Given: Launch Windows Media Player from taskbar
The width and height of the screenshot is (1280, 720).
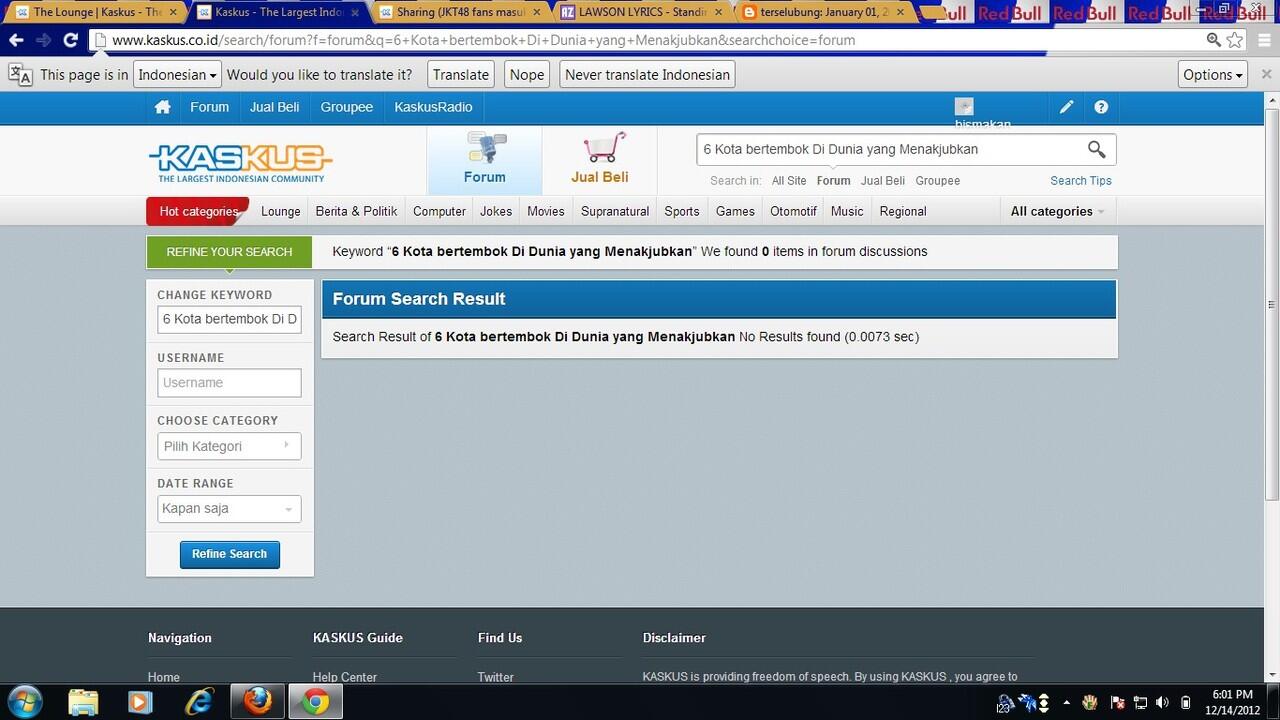Looking at the screenshot, I should point(141,702).
